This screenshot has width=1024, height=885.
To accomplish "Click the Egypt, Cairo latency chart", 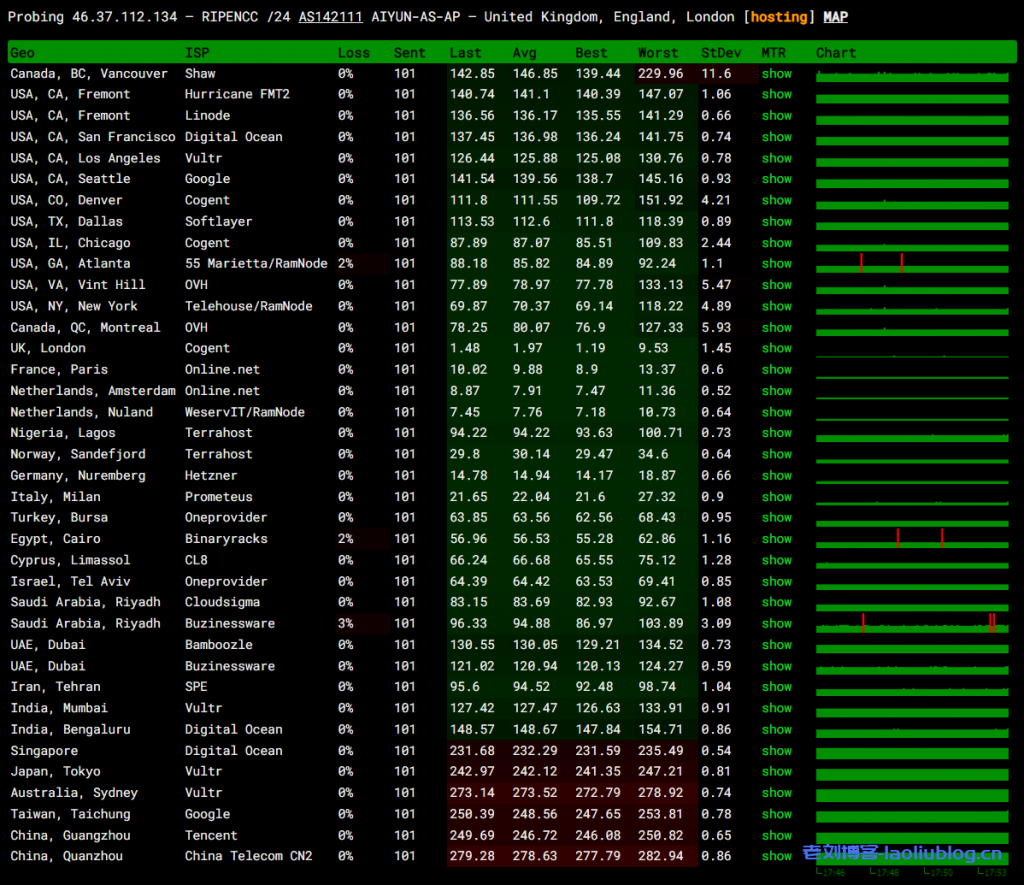I will coord(911,539).
